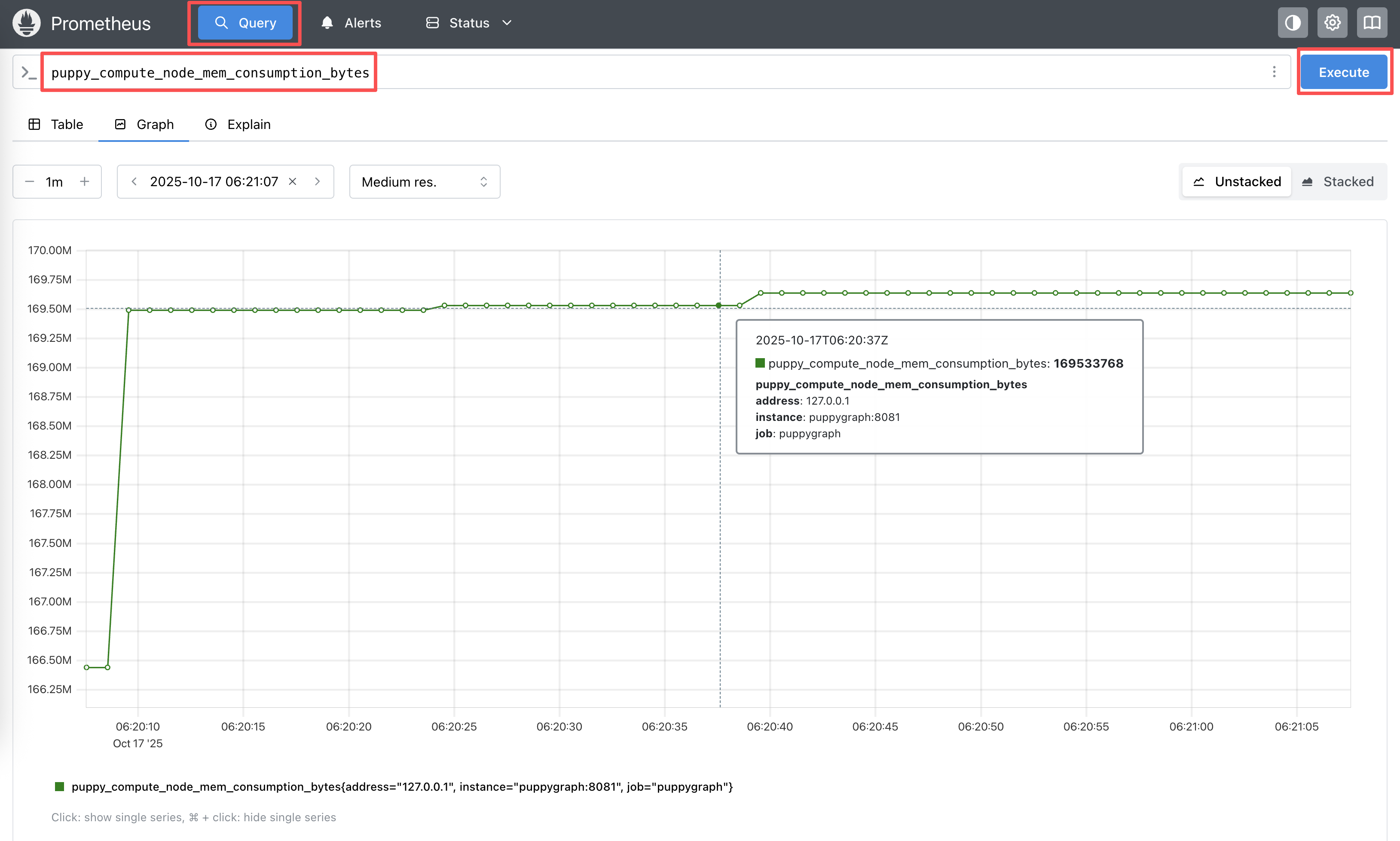The image size is (1400, 841).
Task: Switch the graph to Stacked mode
Action: pos(1338,181)
